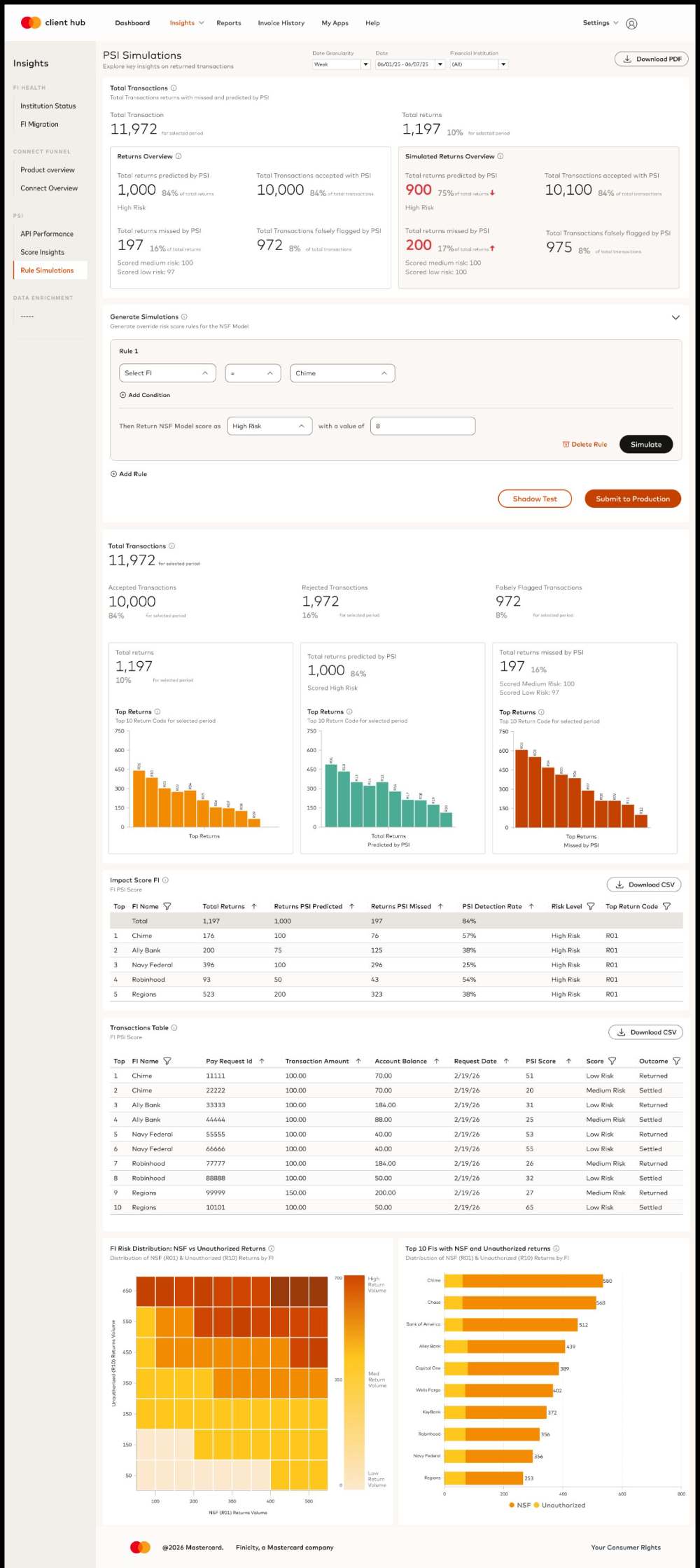
Task: Click the Simulate button
Action: (x=646, y=444)
